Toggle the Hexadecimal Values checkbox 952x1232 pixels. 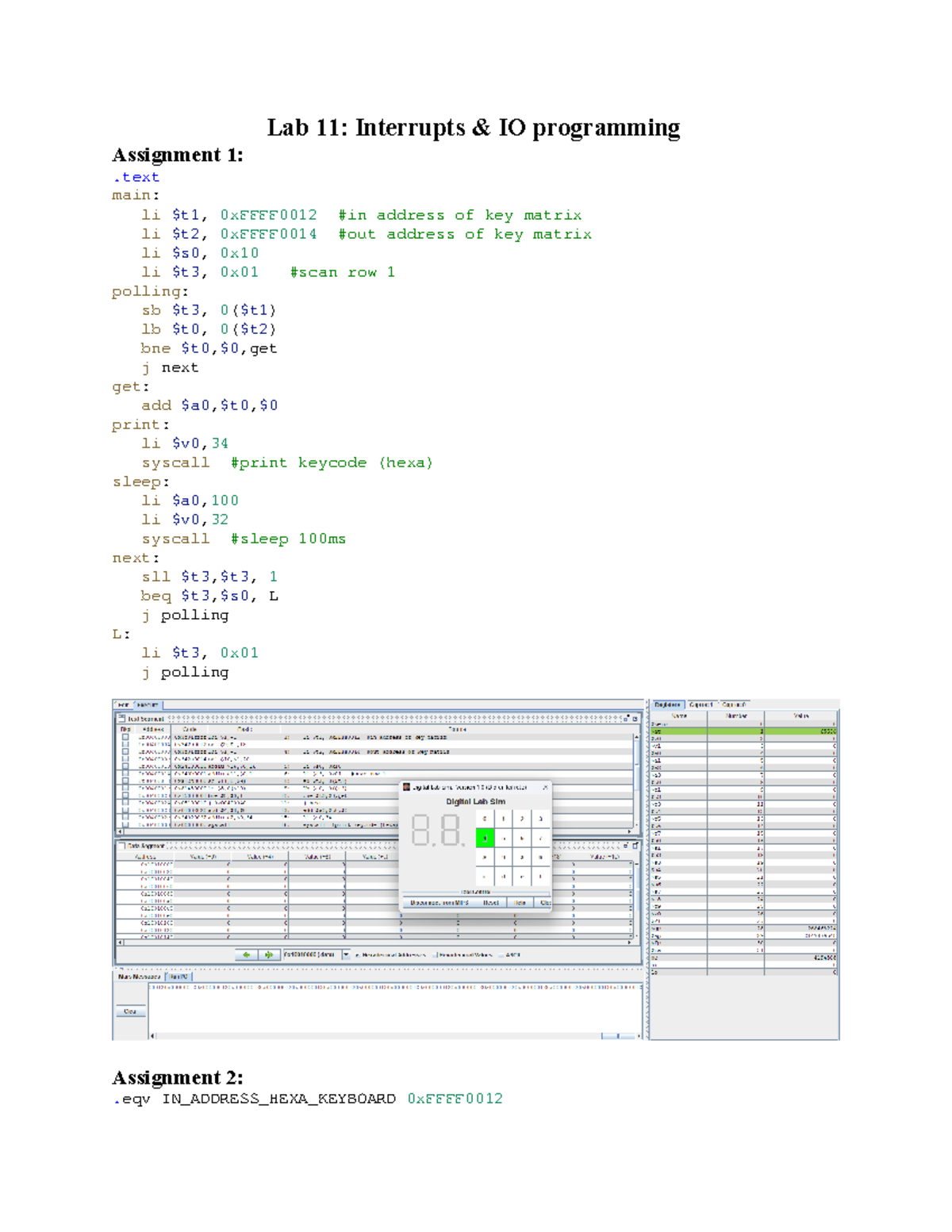[x=433, y=954]
